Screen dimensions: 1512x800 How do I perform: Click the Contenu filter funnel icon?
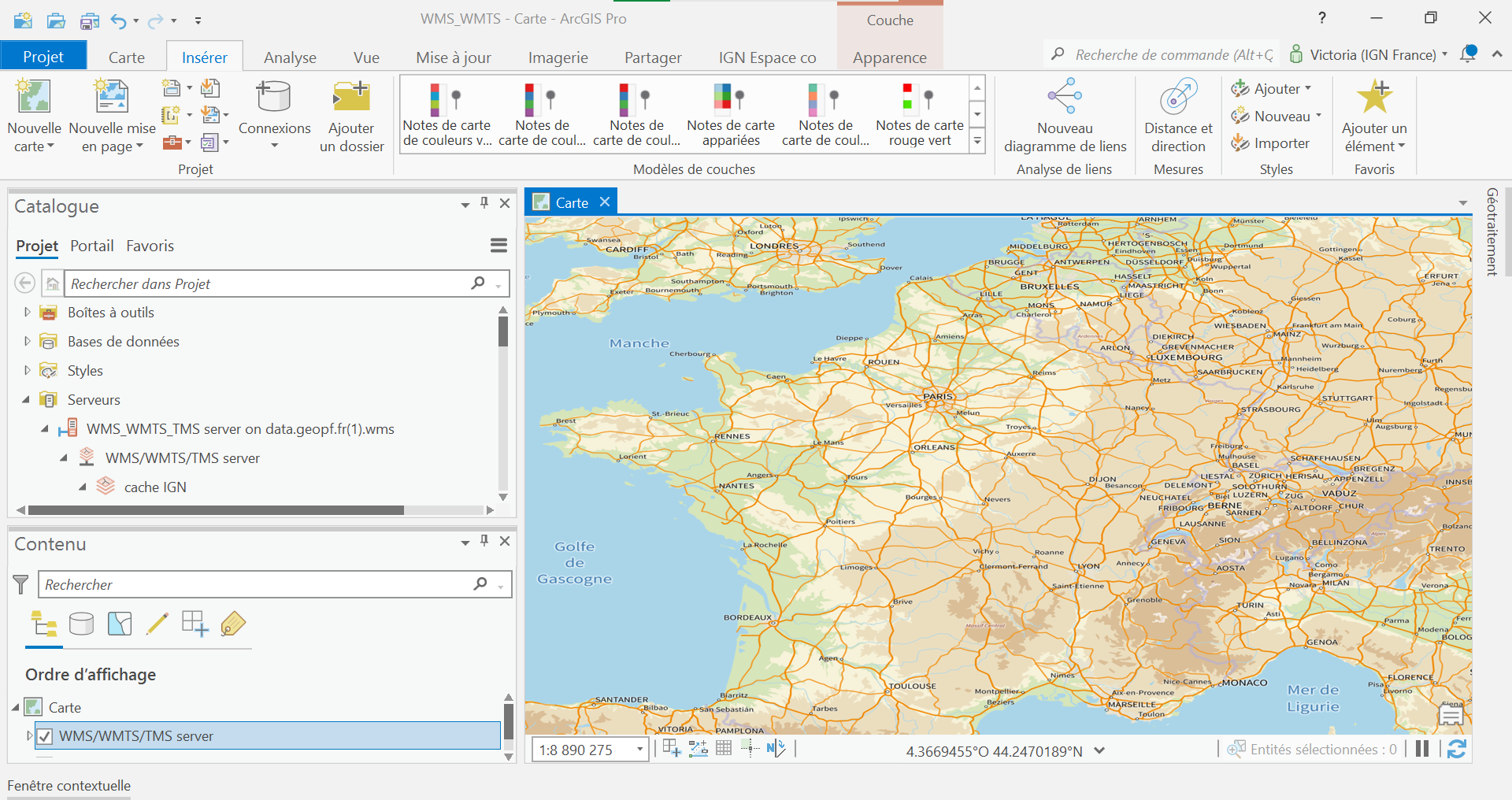pyautogui.click(x=21, y=584)
